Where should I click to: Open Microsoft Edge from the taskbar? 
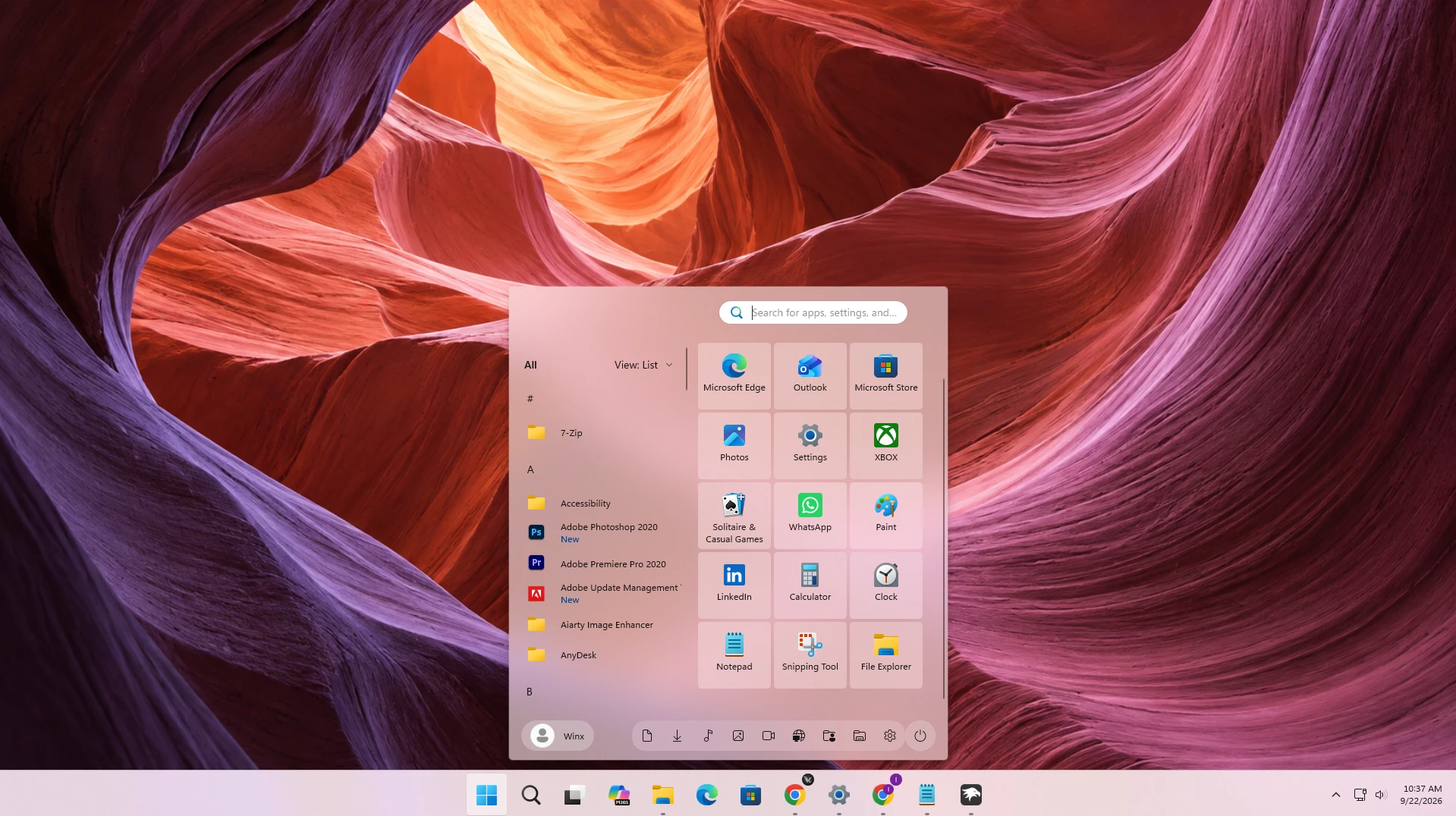click(x=707, y=795)
